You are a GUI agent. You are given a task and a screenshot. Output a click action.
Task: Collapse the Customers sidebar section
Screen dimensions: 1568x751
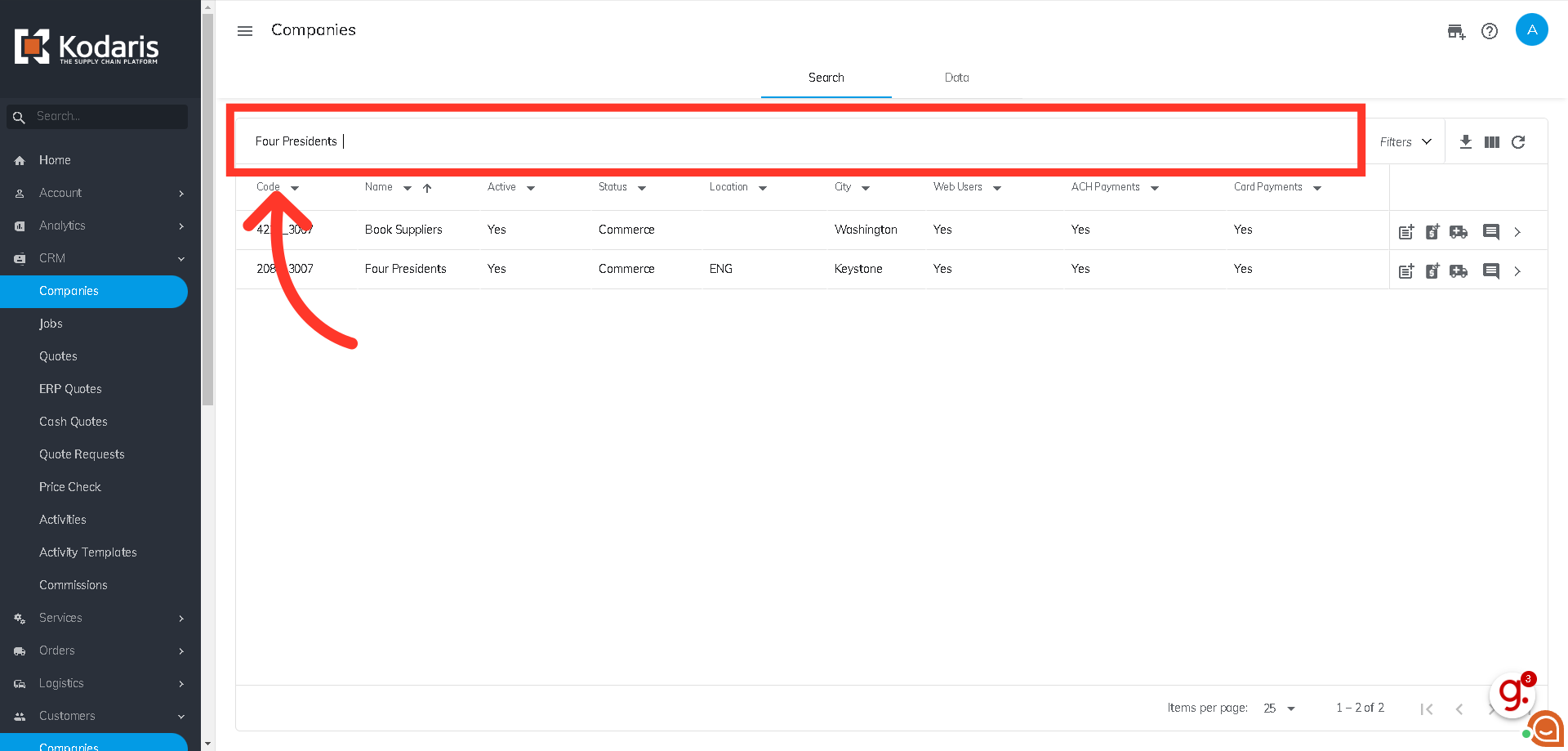(x=100, y=716)
